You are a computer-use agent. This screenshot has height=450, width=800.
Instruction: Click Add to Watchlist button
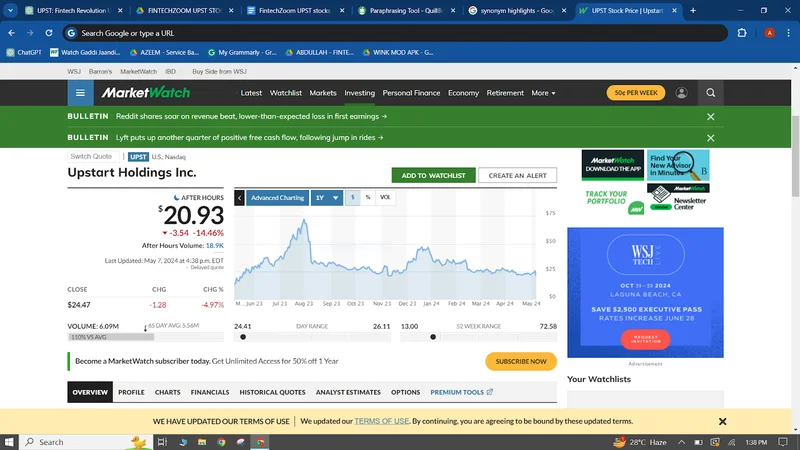(x=433, y=176)
